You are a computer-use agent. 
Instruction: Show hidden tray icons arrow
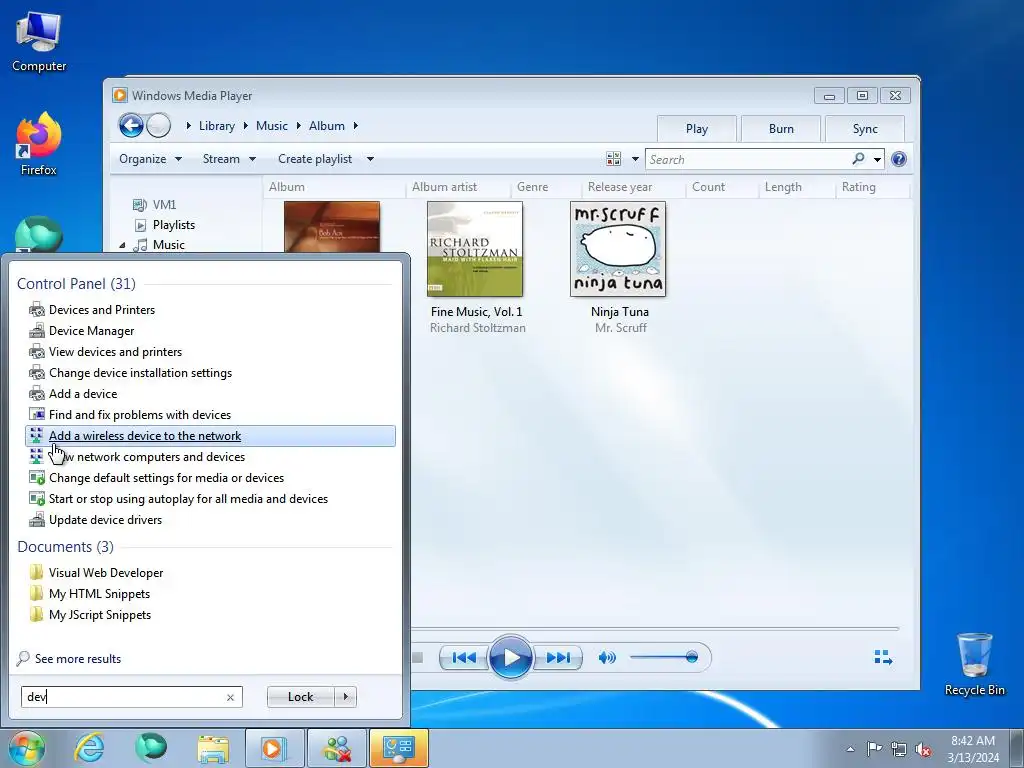pos(850,749)
